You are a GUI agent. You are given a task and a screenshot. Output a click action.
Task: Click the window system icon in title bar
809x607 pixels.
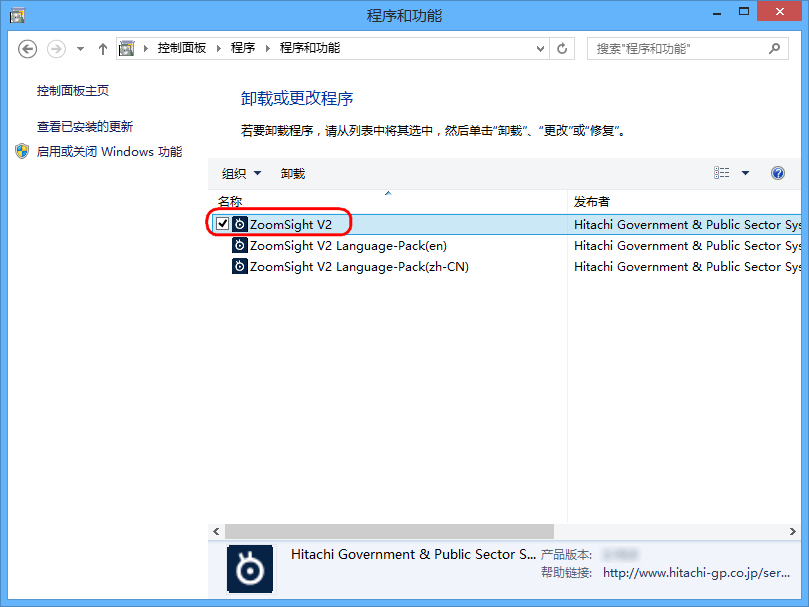(17, 15)
